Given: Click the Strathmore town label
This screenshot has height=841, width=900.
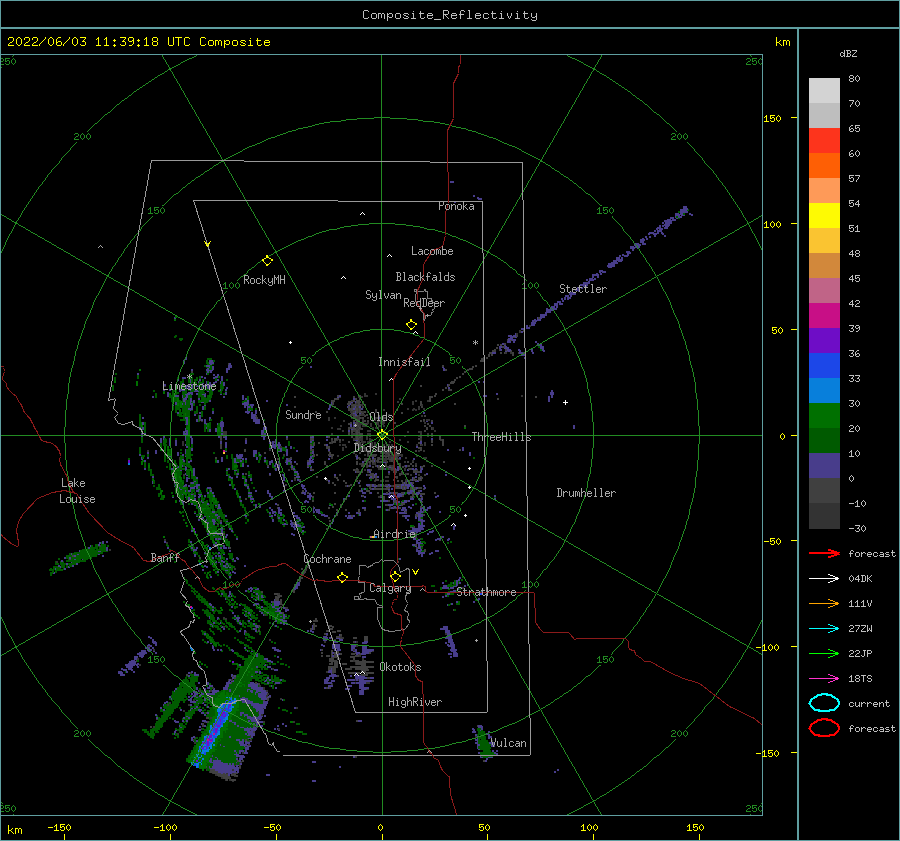Looking at the screenshot, I should [x=486, y=592].
